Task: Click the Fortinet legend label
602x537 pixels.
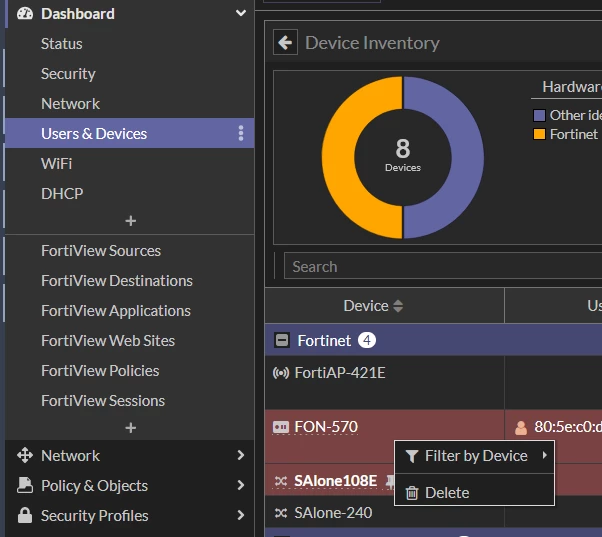Action: coord(574,134)
